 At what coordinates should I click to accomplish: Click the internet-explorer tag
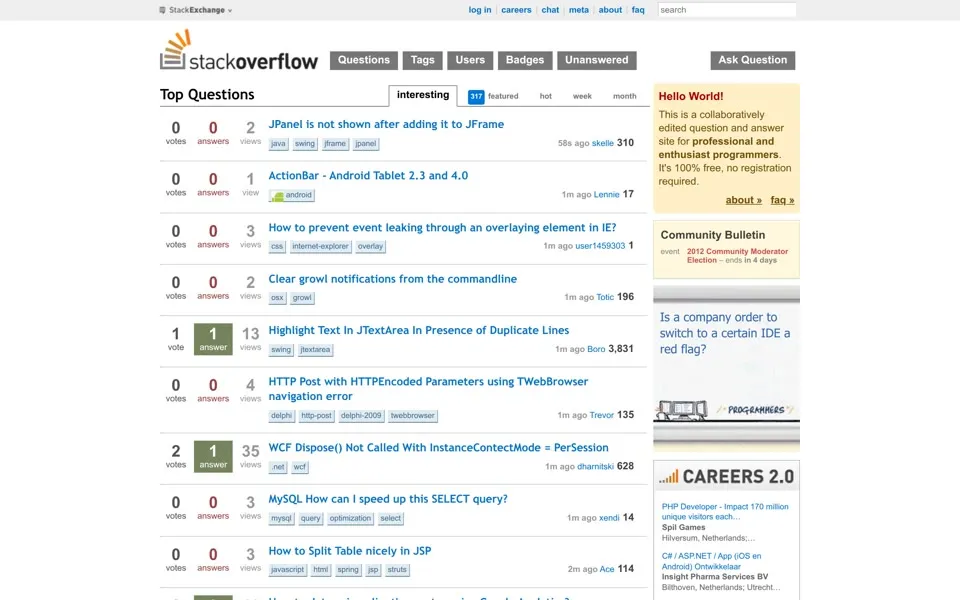pos(320,247)
